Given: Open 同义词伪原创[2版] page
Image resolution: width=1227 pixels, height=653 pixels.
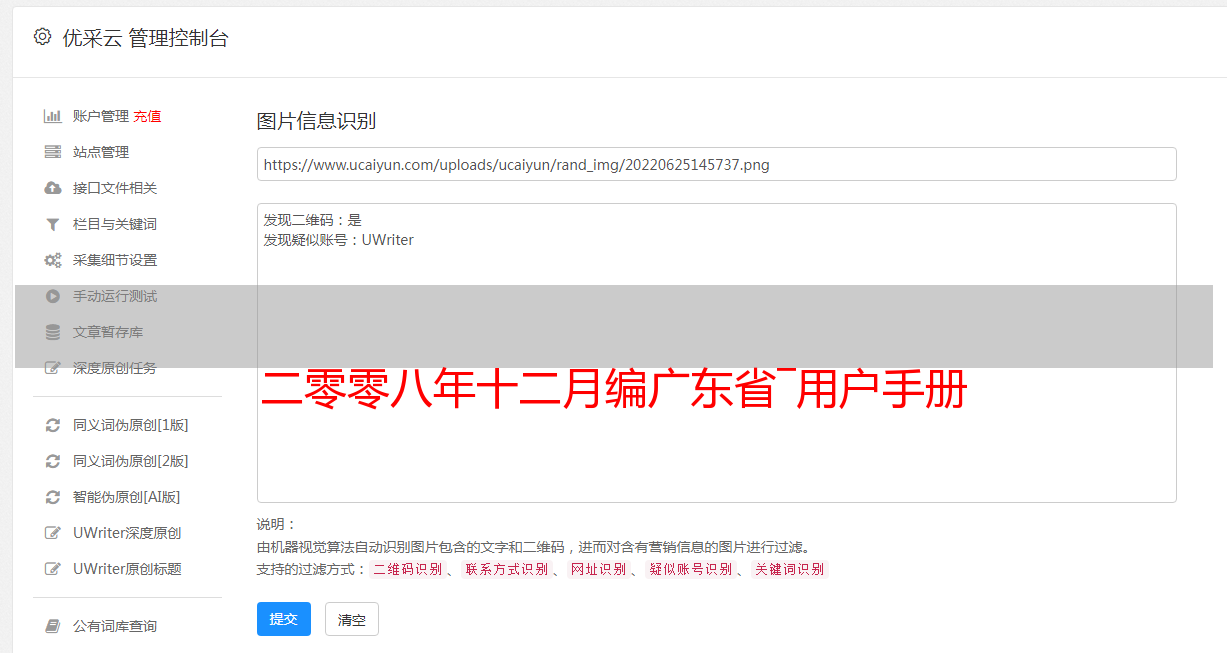Looking at the screenshot, I should tap(130, 461).
